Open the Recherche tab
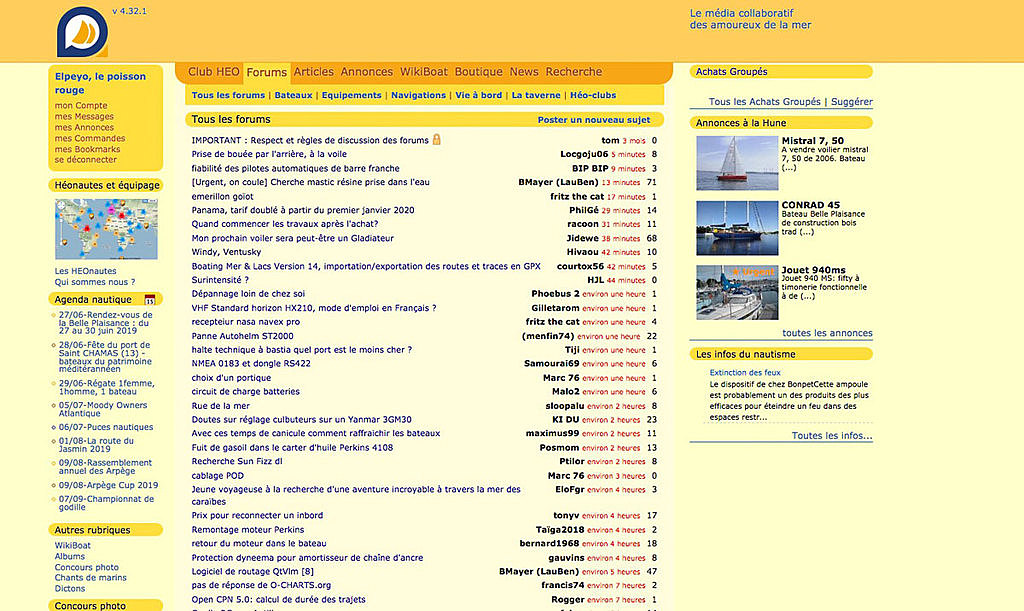The image size is (1024, 611). (x=573, y=72)
